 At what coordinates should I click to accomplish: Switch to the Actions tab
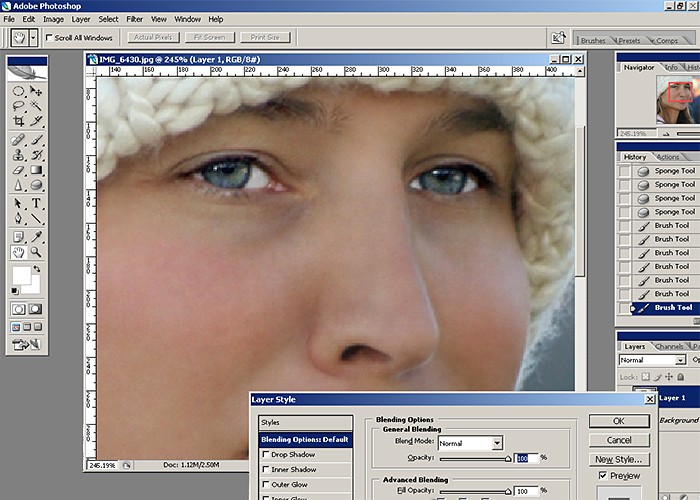pos(668,157)
